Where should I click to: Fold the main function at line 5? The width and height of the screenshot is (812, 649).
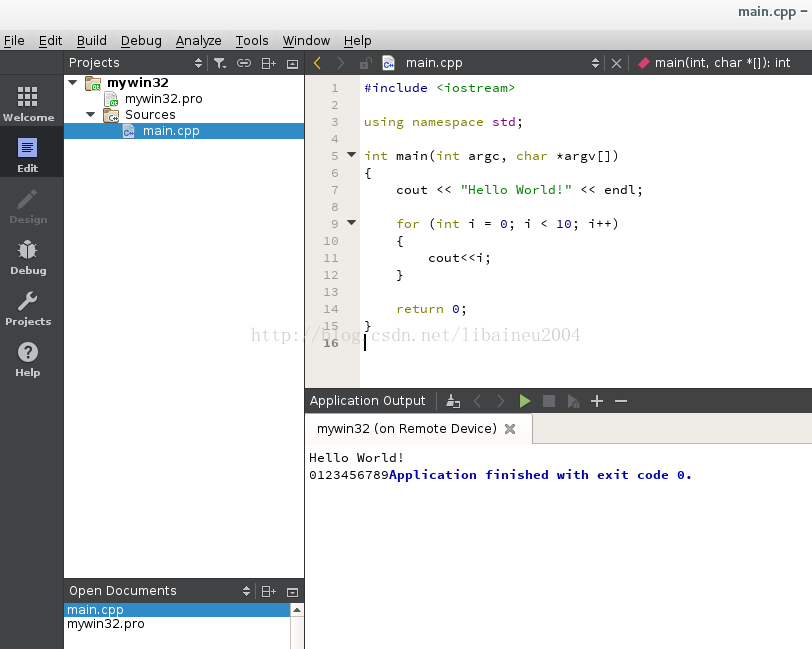tap(352, 154)
